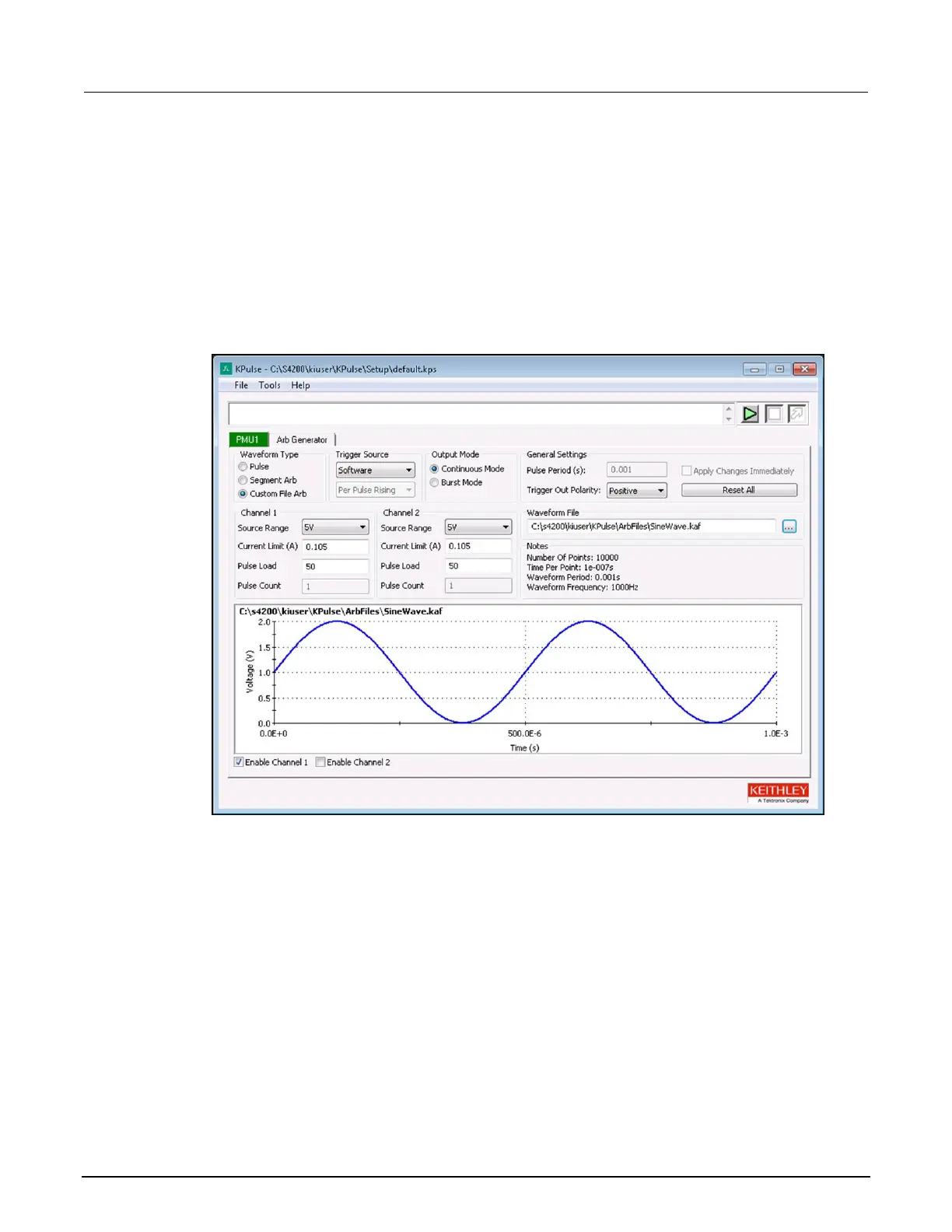Click the empty status message box
Image resolution: width=952 pixels, height=1232 pixels.
476,414
